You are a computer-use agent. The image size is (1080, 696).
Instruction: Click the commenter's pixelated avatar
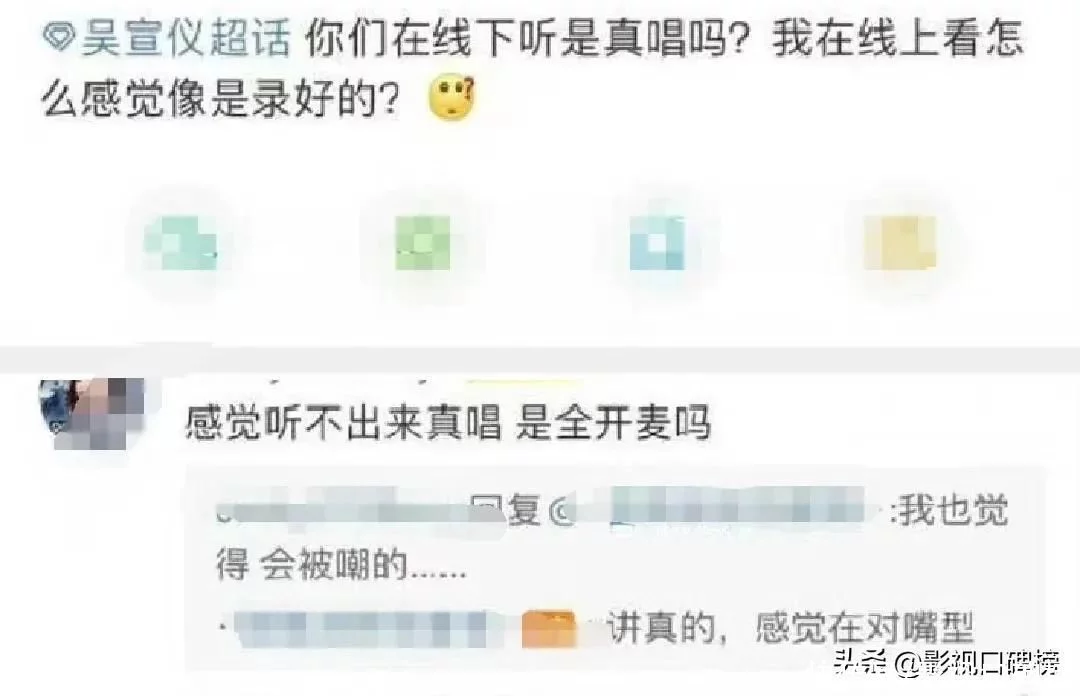click(92, 413)
